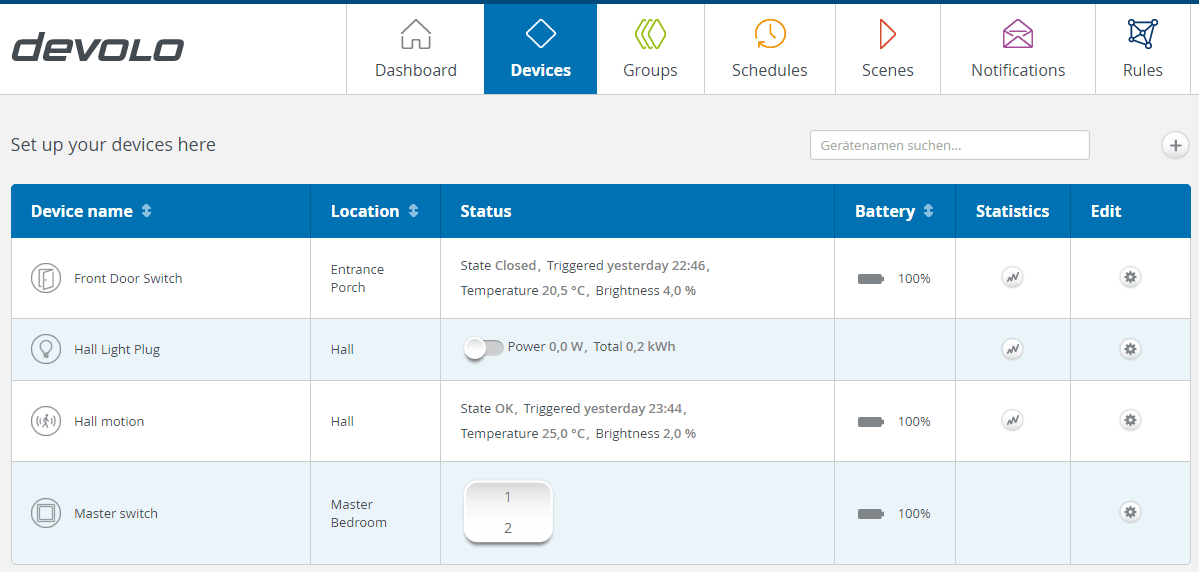Open statistics for Front Door Switch

[1012, 278]
